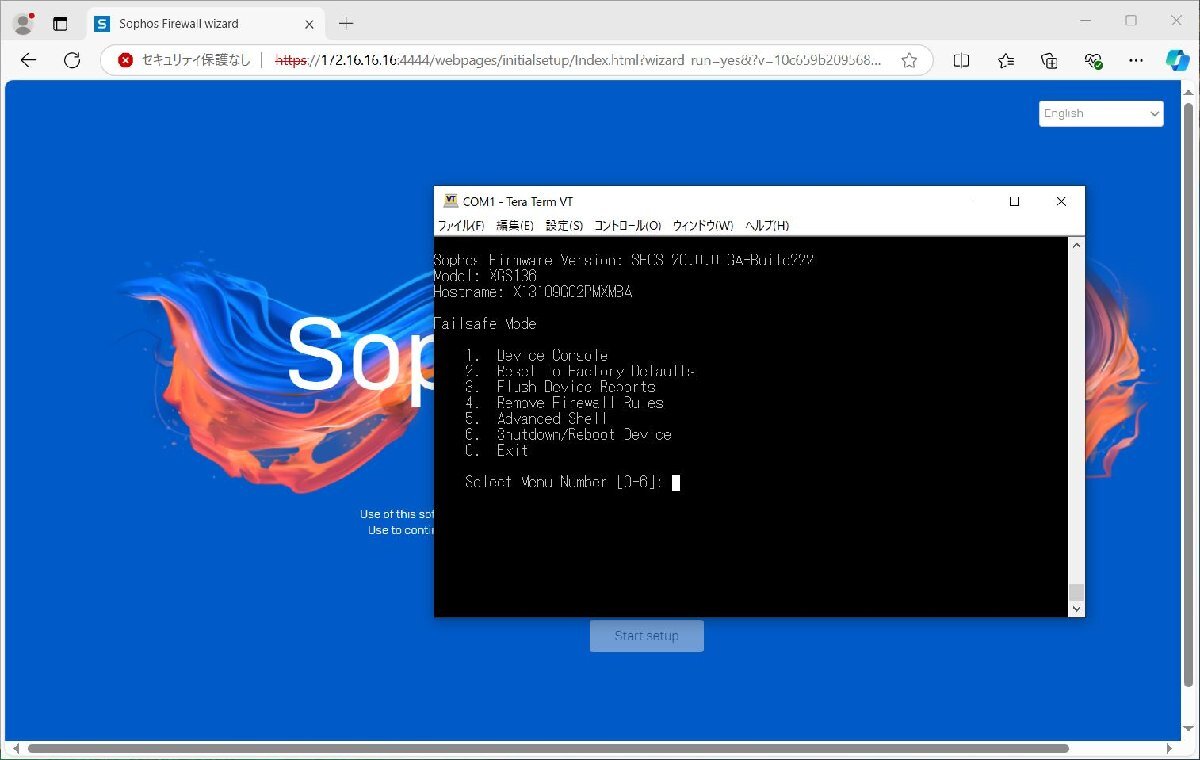Click the Start setup button
1200x760 pixels.
tap(647, 636)
